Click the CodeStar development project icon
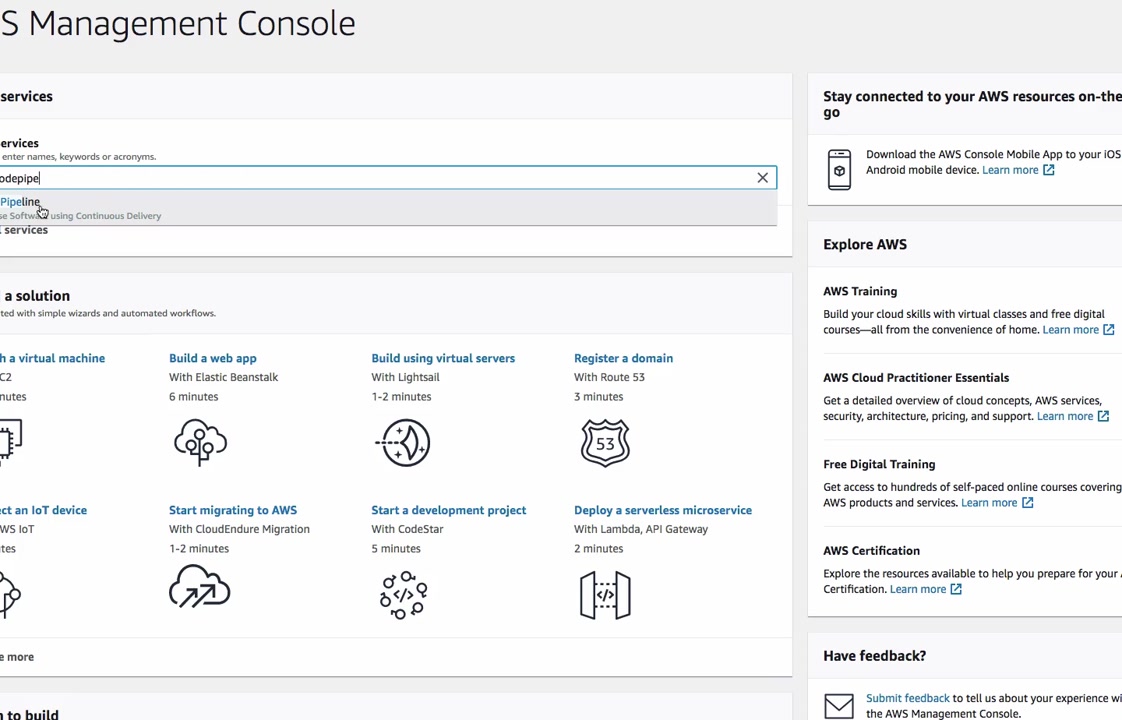 (x=403, y=594)
